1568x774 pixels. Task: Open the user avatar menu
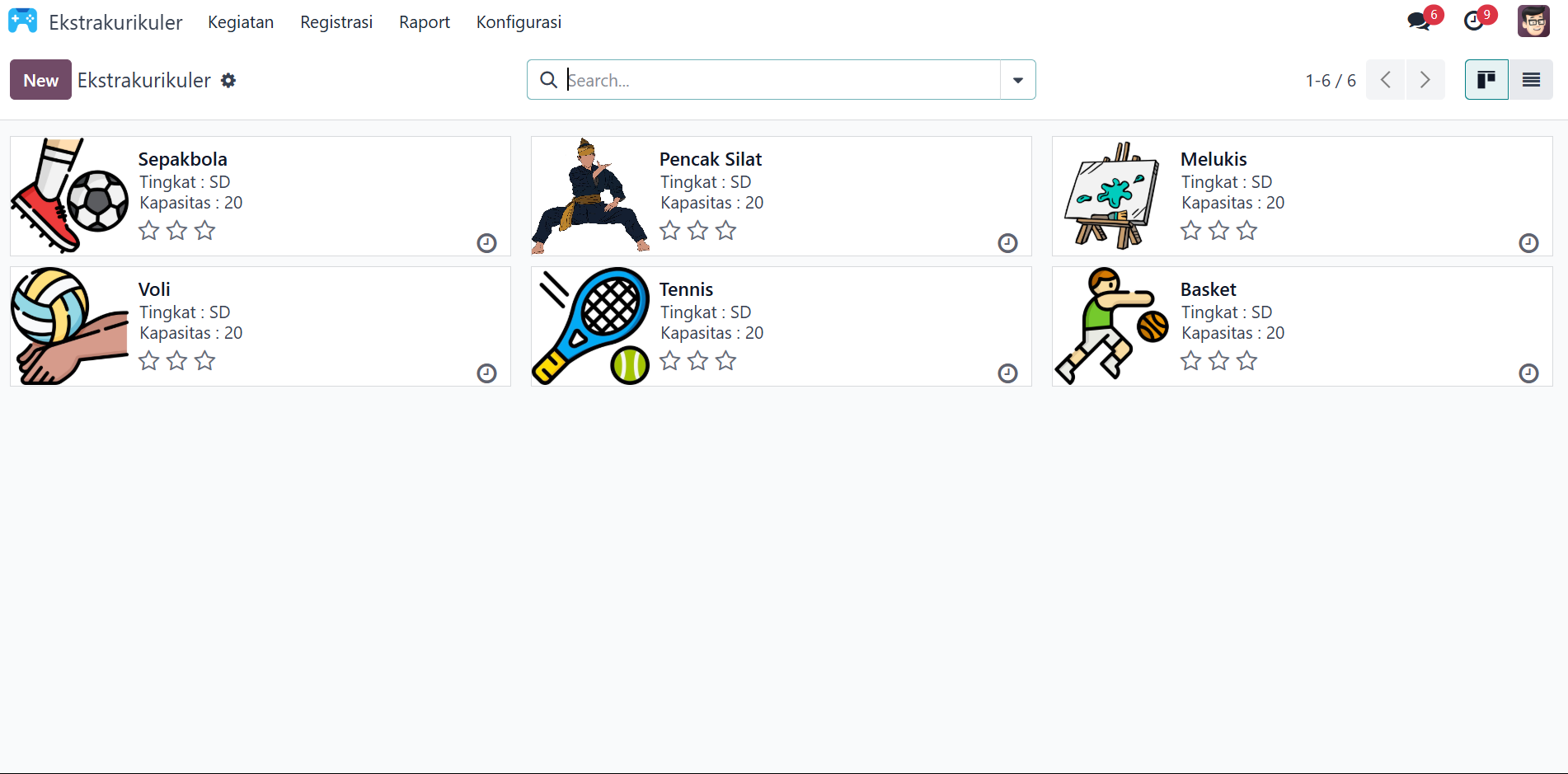click(x=1533, y=21)
